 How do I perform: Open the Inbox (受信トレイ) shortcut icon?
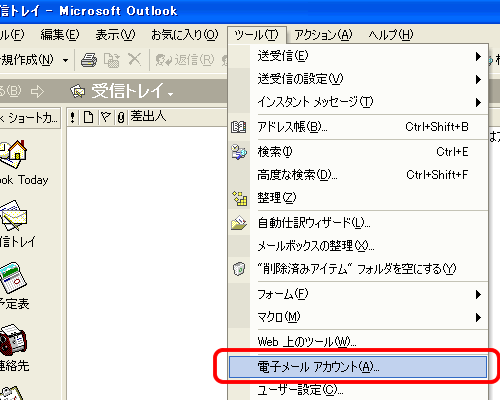[x=14, y=215]
